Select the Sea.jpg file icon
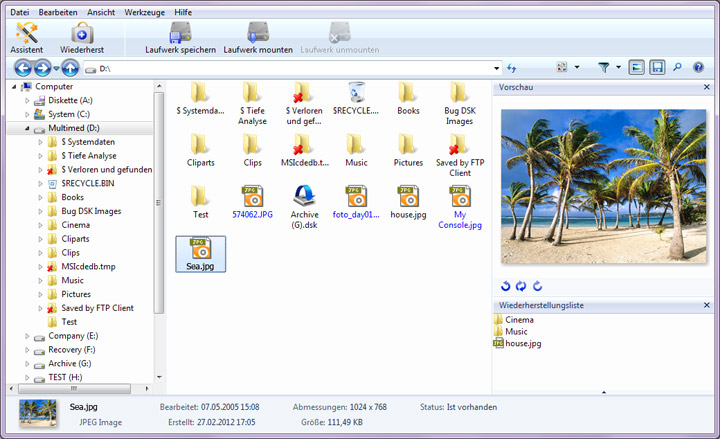This screenshot has width=720, height=439. [x=200, y=254]
